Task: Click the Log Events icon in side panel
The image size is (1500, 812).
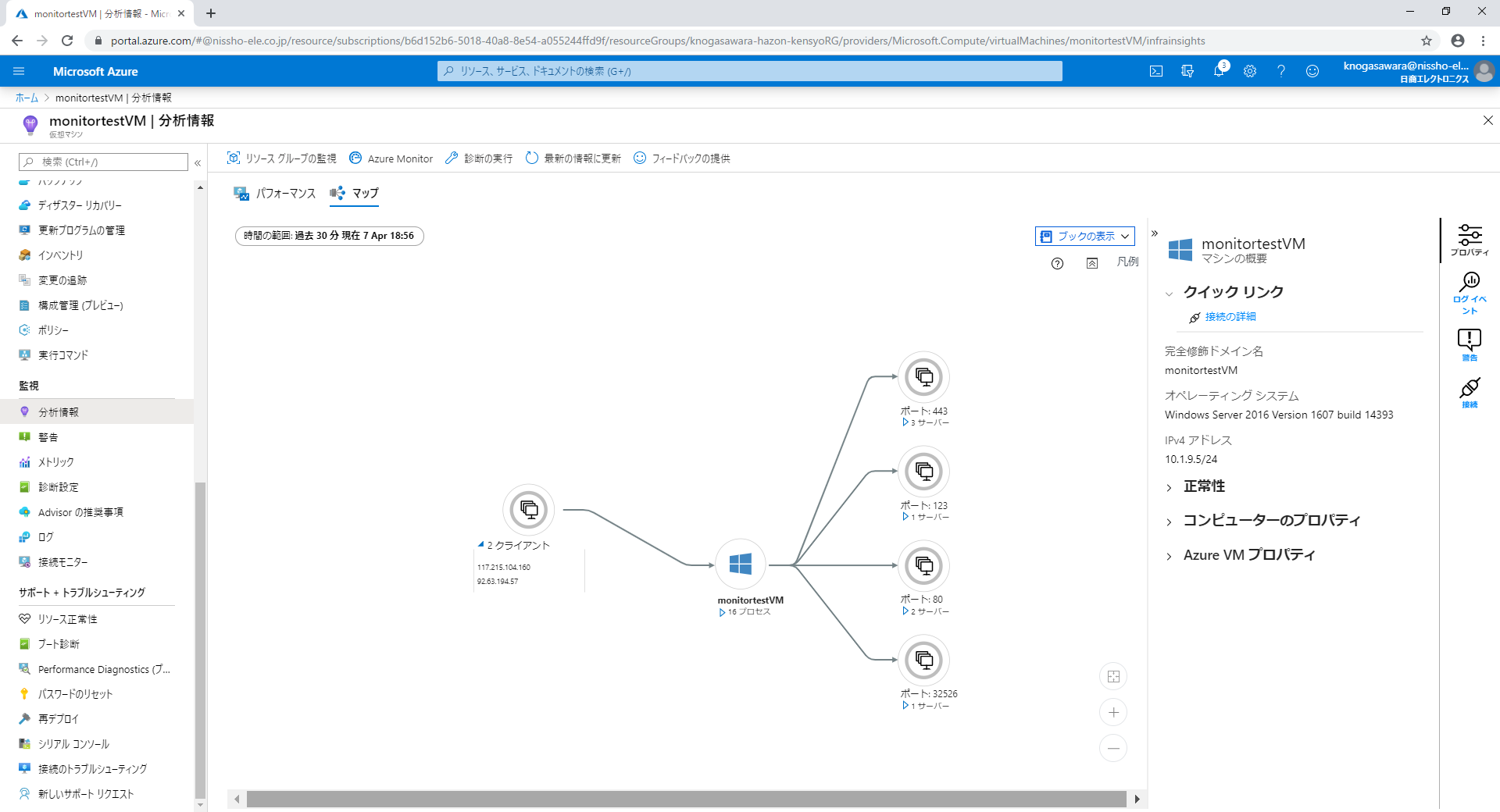Action: tap(1470, 293)
